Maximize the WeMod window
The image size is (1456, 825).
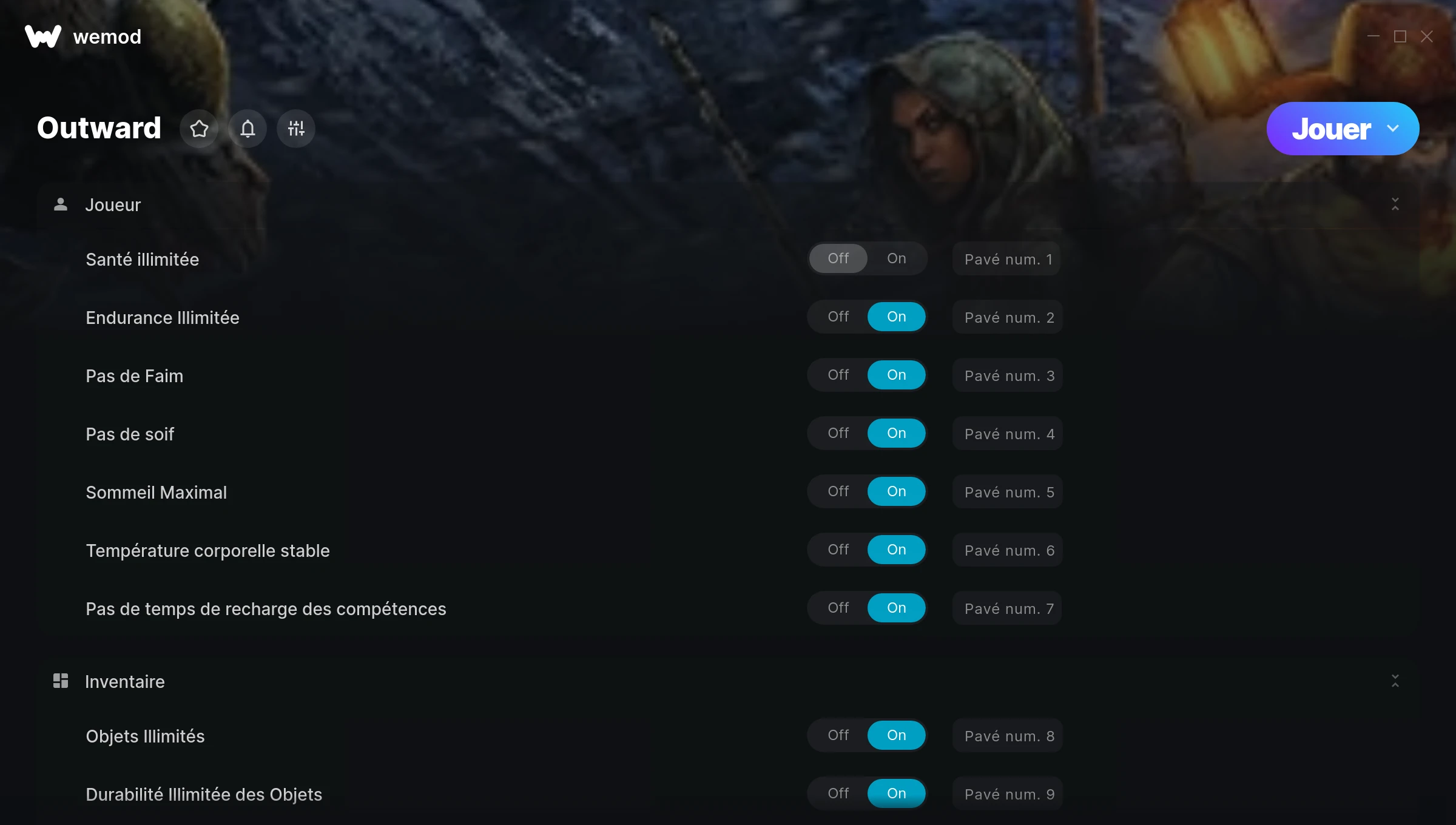pos(1400,36)
